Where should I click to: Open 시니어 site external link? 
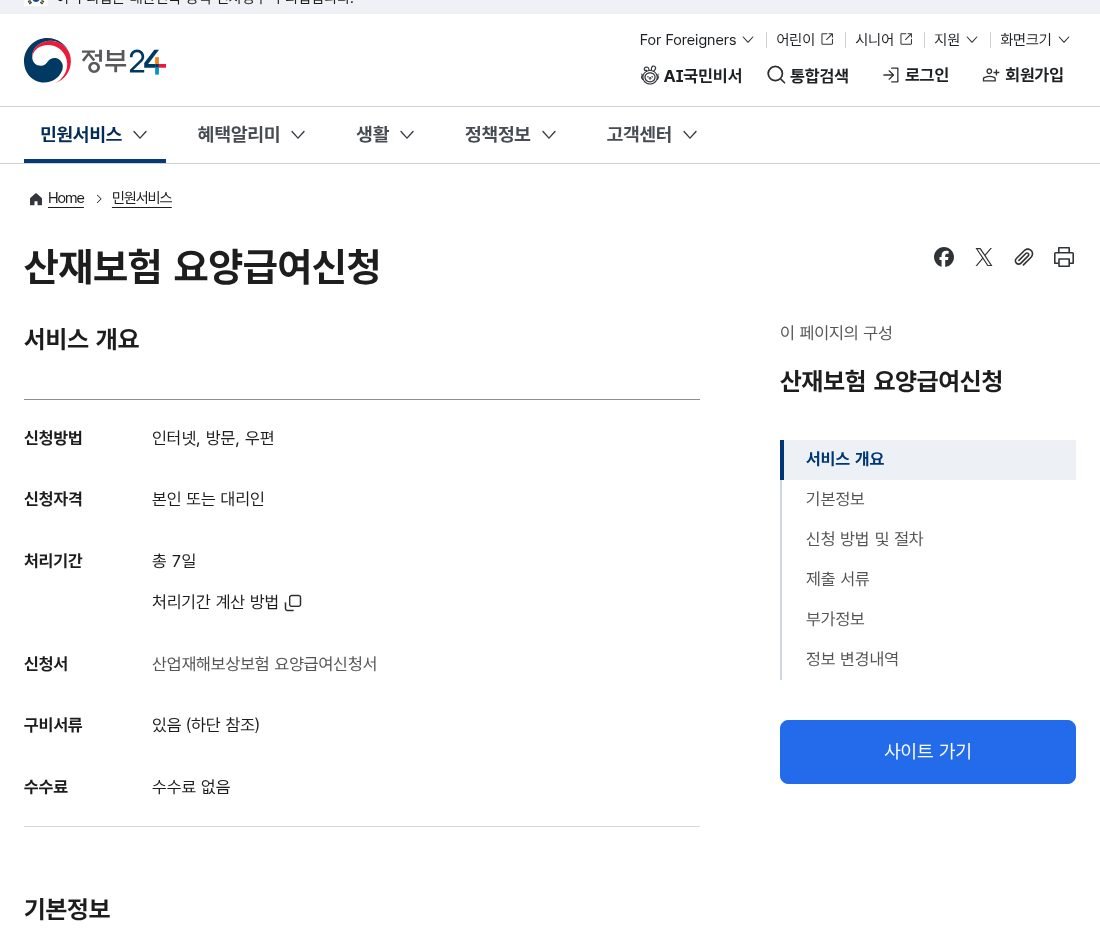pos(884,39)
